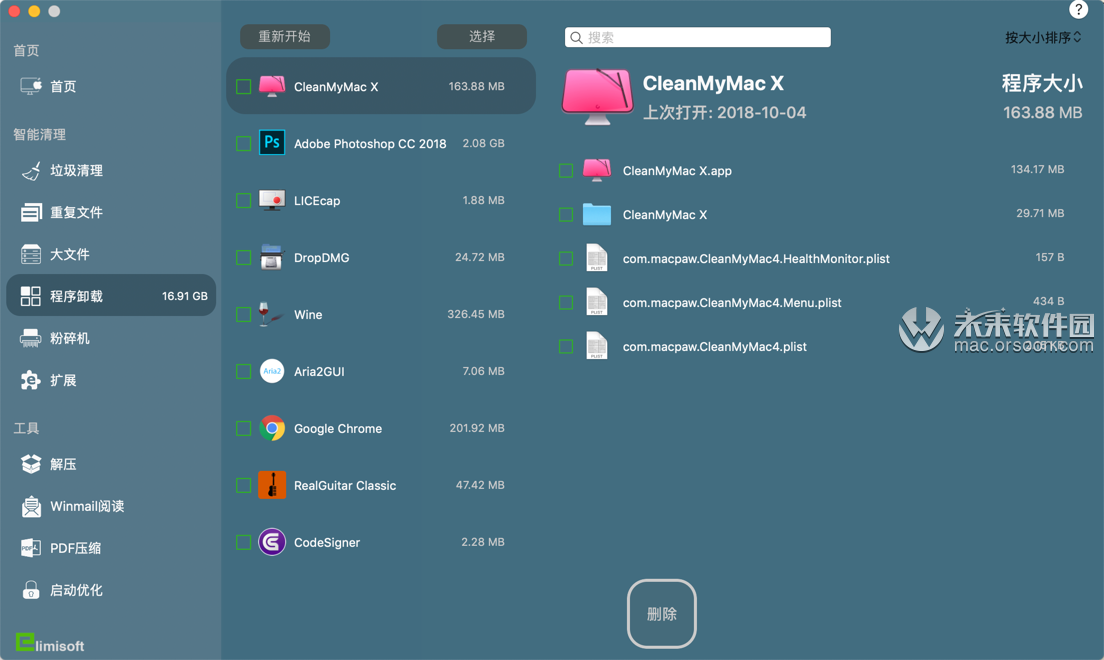Select the Wine checkbox
The height and width of the screenshot is (660, 1104).
pyautogui.click(x=244, y=315)
